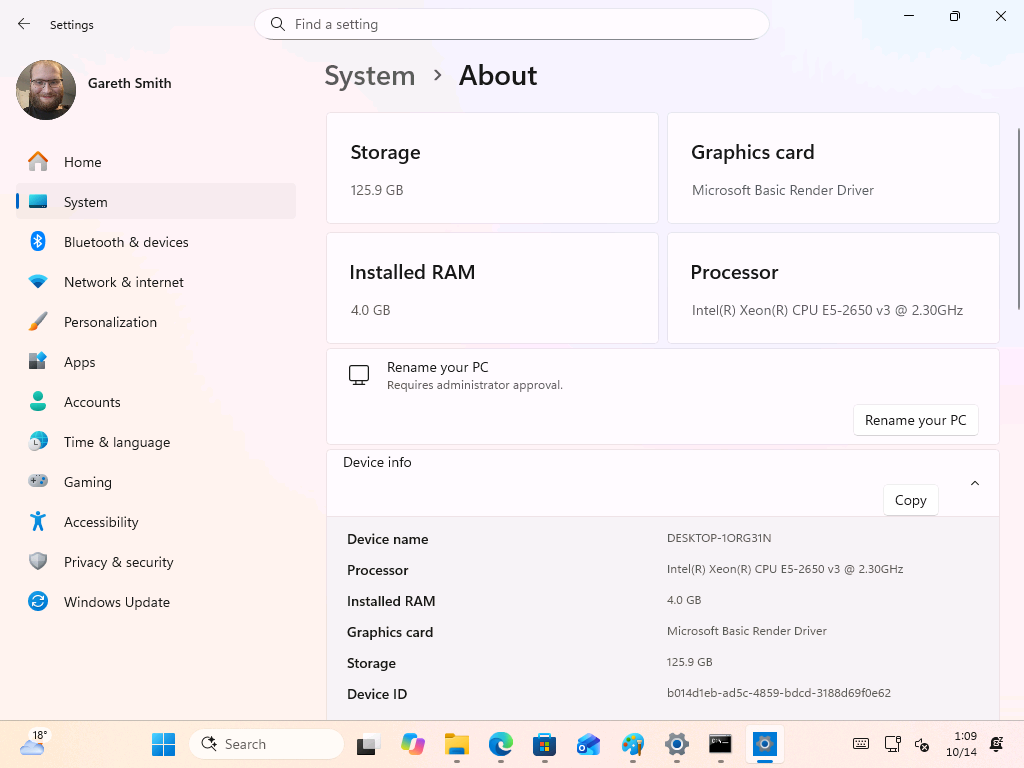Click the Accessibility figure icon
The height and width of the screenshot is (768, 1024).
point(38,521)
